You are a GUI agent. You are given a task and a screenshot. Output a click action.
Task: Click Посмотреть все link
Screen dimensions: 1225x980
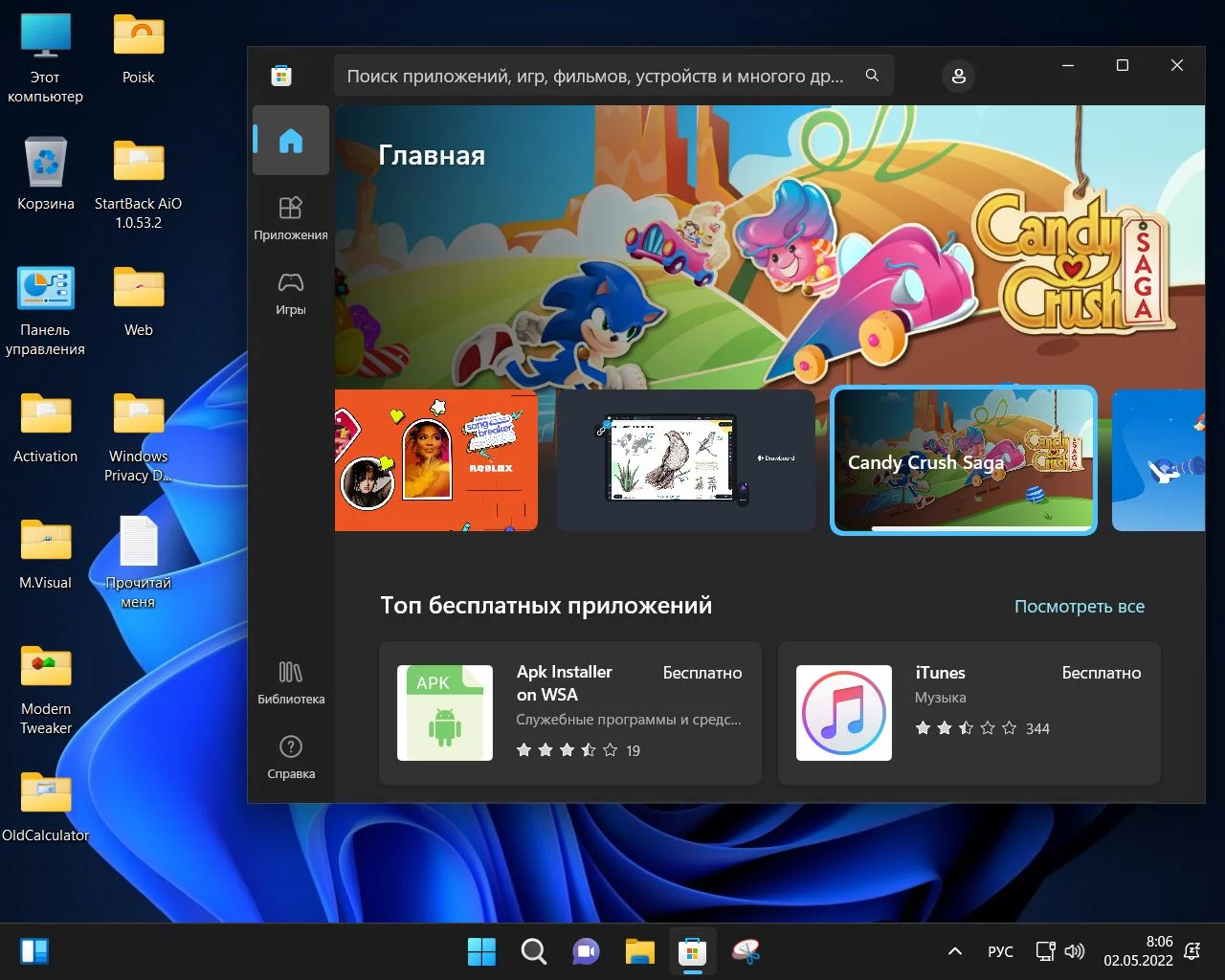point(1079,607)
